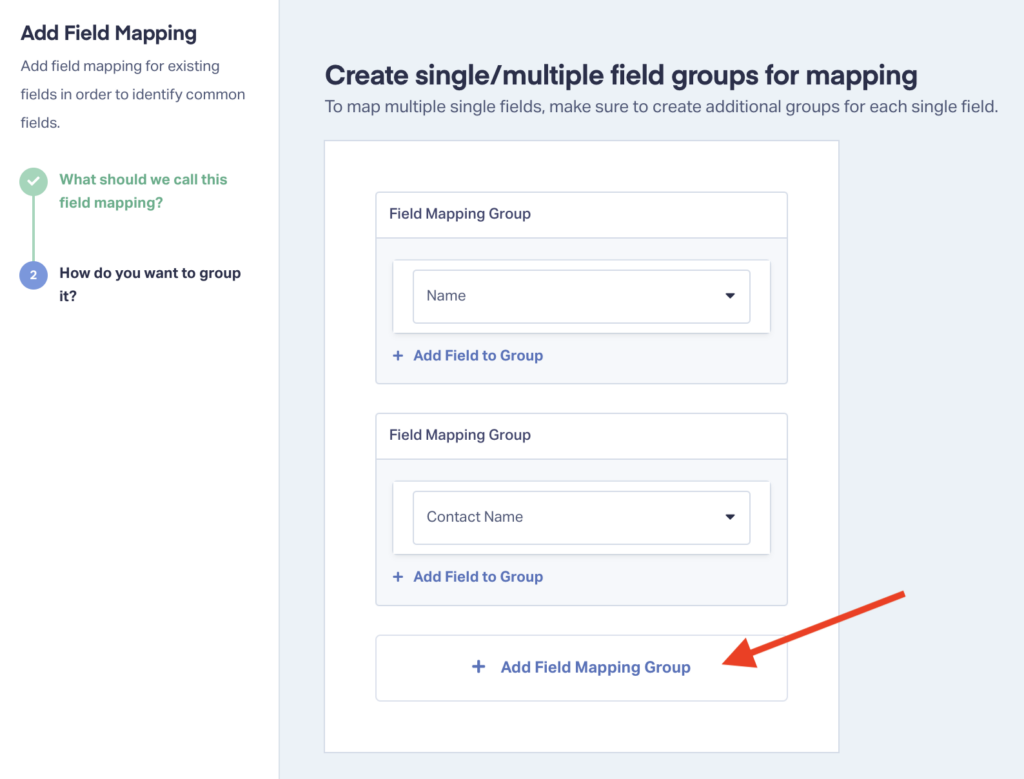The height and width of the screenshot is (779, 1024).
Task: Open the Contact Name field selector
Action: [x=580, y=517]
